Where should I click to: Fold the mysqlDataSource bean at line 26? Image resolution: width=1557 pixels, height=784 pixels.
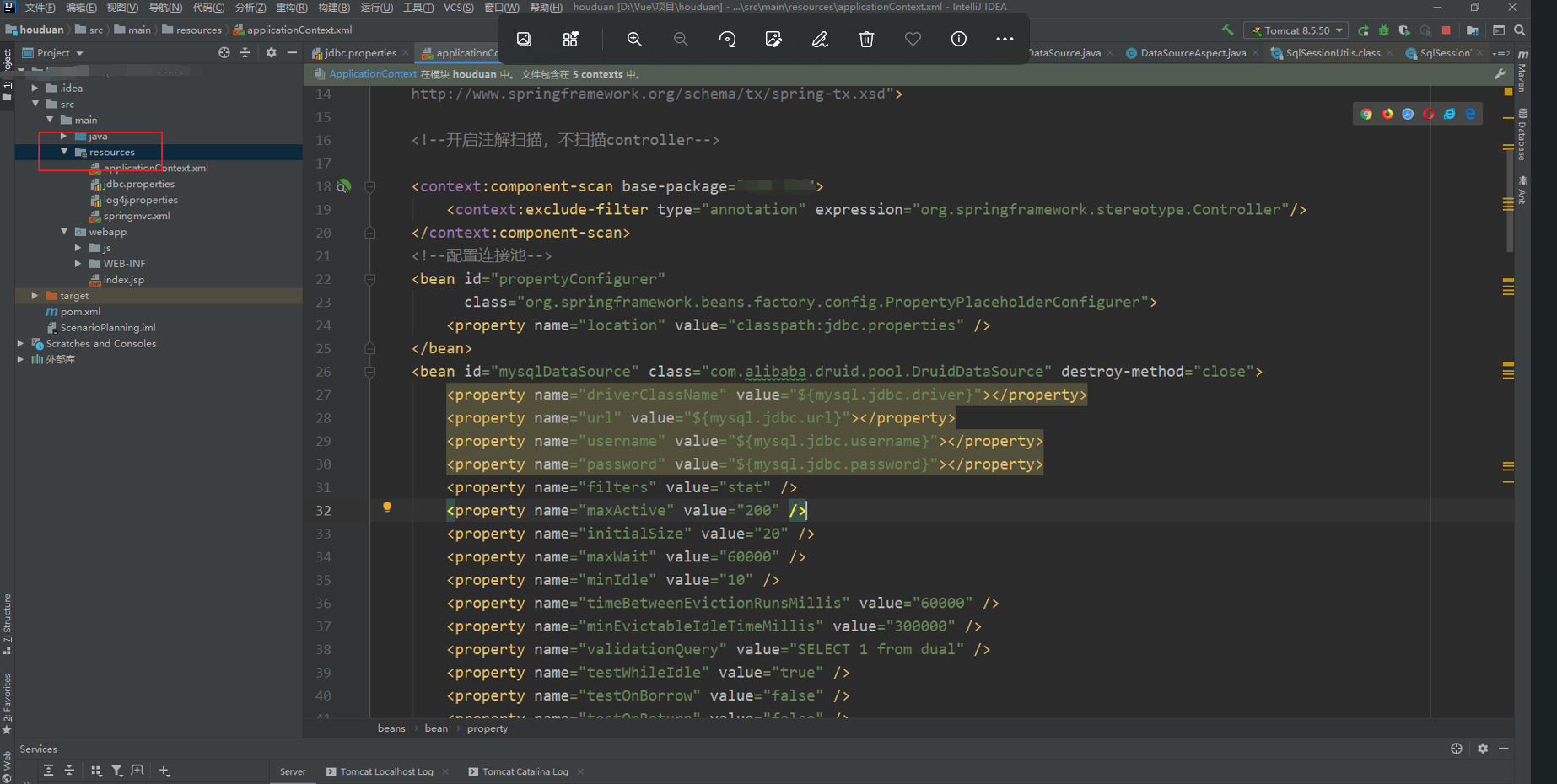(x=369, y=372)
